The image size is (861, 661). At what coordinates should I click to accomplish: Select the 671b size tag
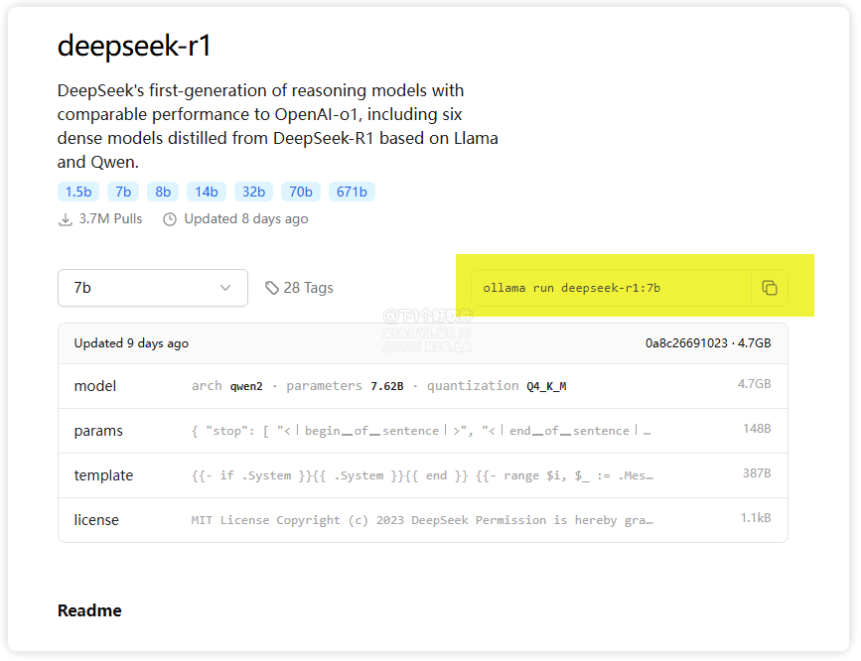click(351, 192)
